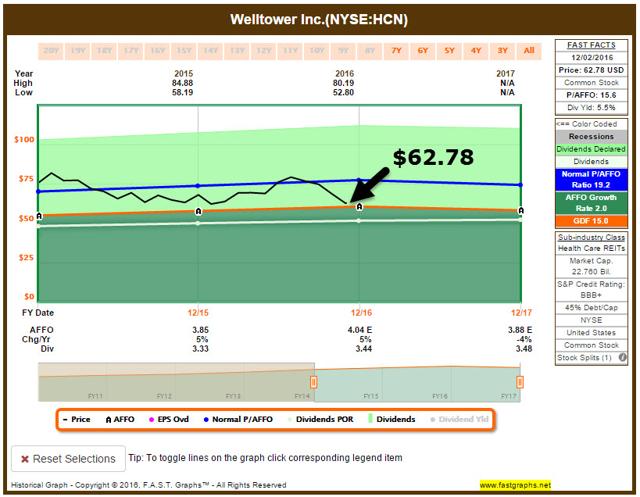Click the AFFO marker at 12/17

(521, 211)
